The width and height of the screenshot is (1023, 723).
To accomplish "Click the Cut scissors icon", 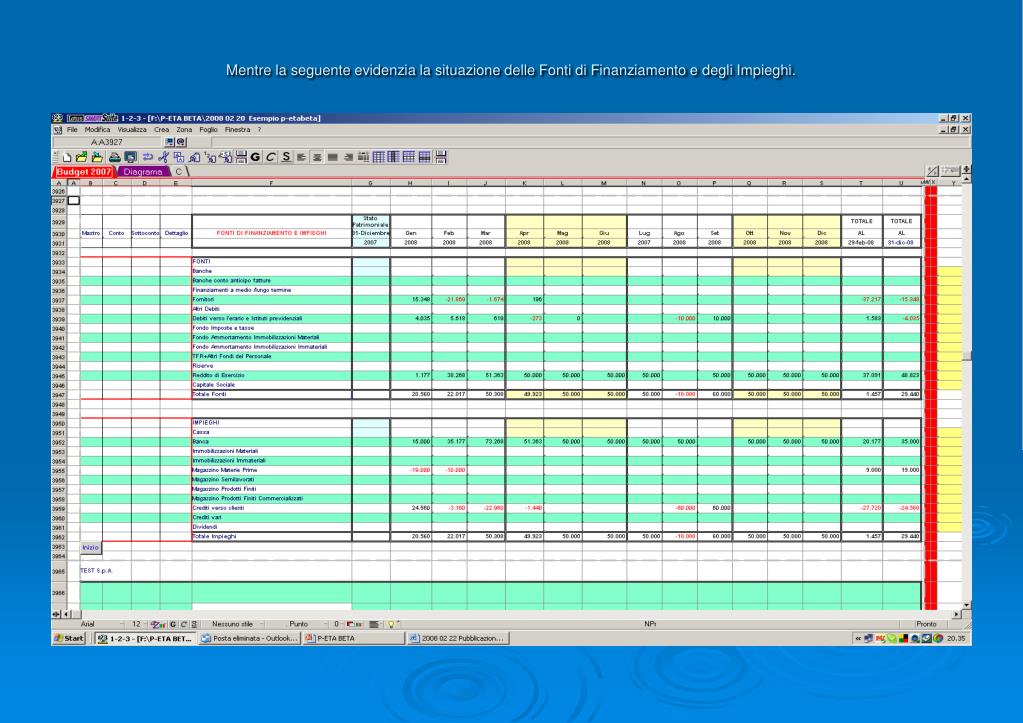I will click(163, 157).
